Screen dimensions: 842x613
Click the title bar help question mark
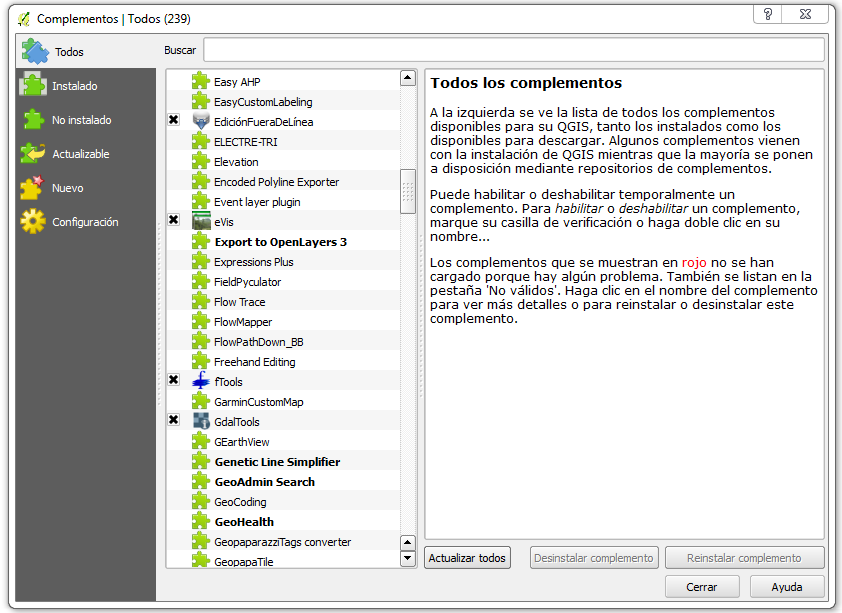(768, 14)
